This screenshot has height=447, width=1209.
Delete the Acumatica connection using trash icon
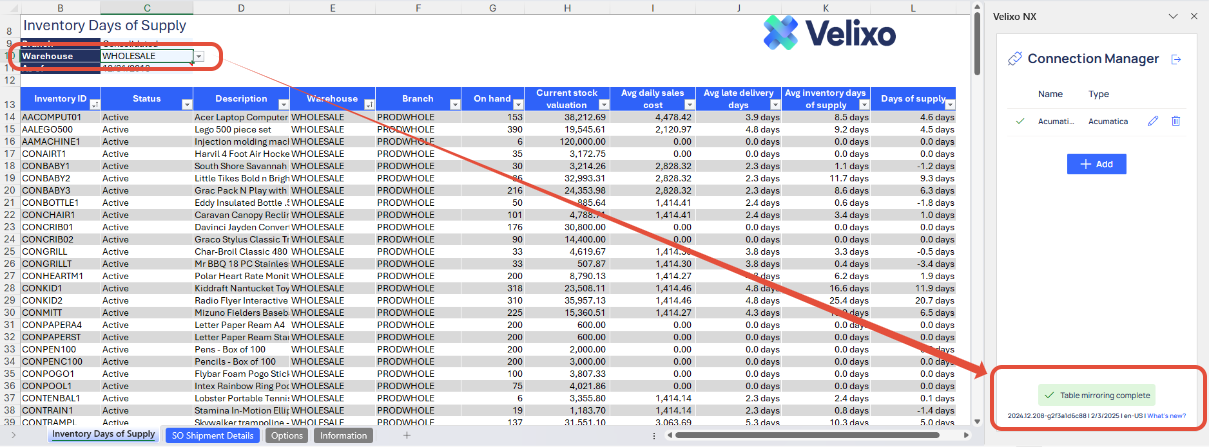click(1176, 121)
